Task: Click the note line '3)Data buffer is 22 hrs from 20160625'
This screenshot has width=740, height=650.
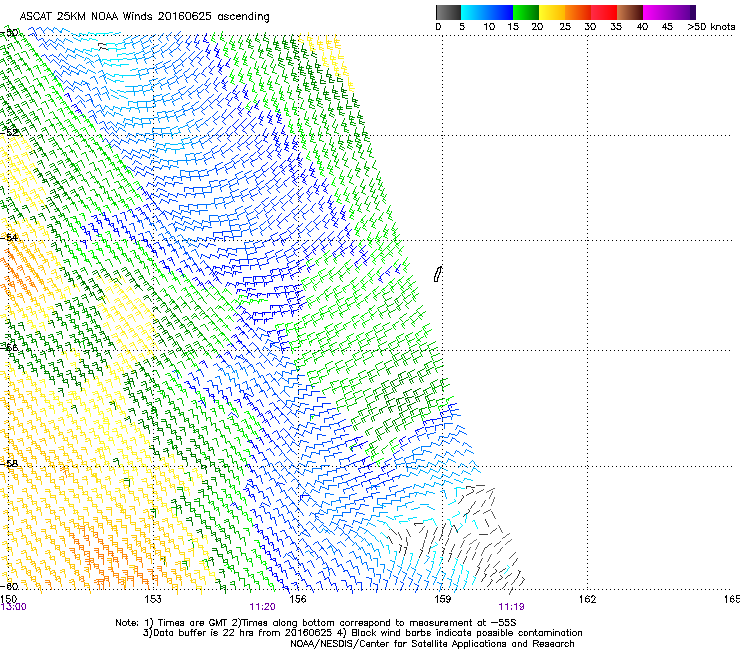Action: pyautogui.click(x=362, y=633)
